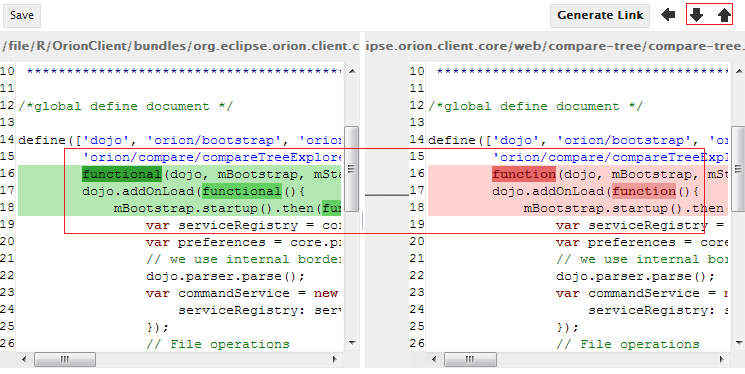Image resolution: width=745 pixels, height=374 pixels.
Task: Left arrow of left editor horizontal scrollbar
Action: (24, 360)
